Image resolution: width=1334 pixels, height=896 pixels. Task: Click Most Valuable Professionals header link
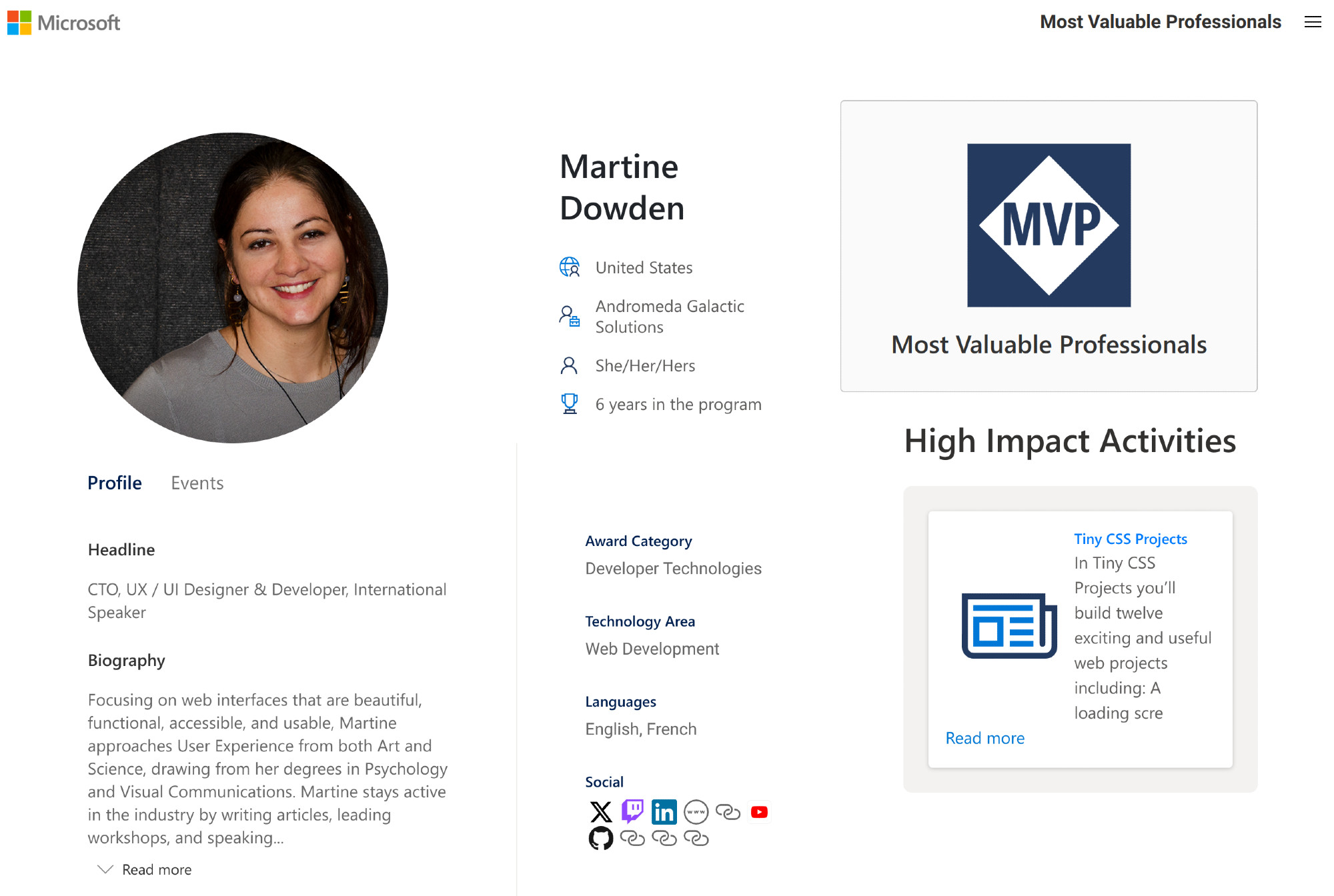pyautogui.click(x=1162, y=23)
